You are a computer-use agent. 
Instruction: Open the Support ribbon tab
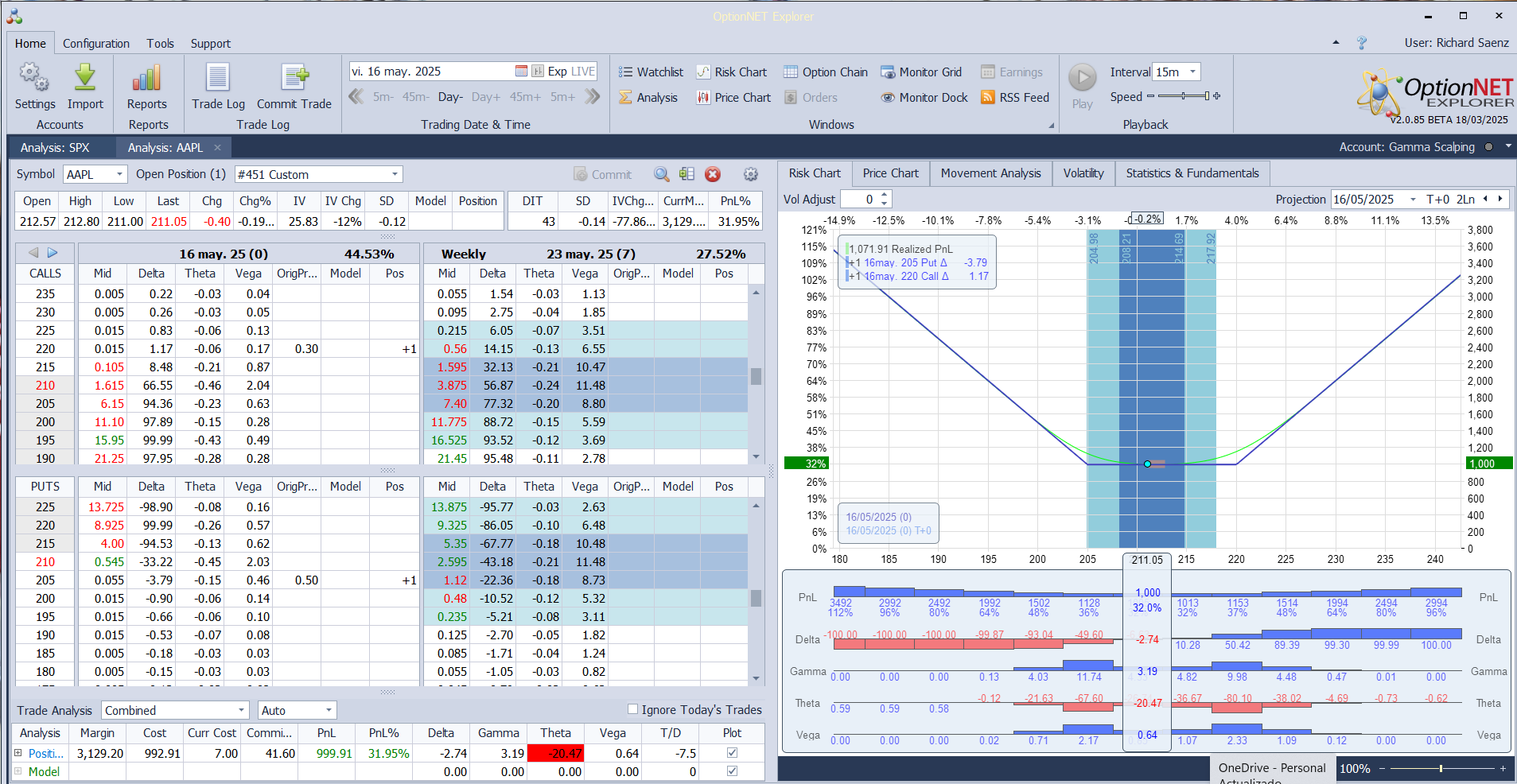(x=210, y=44)
